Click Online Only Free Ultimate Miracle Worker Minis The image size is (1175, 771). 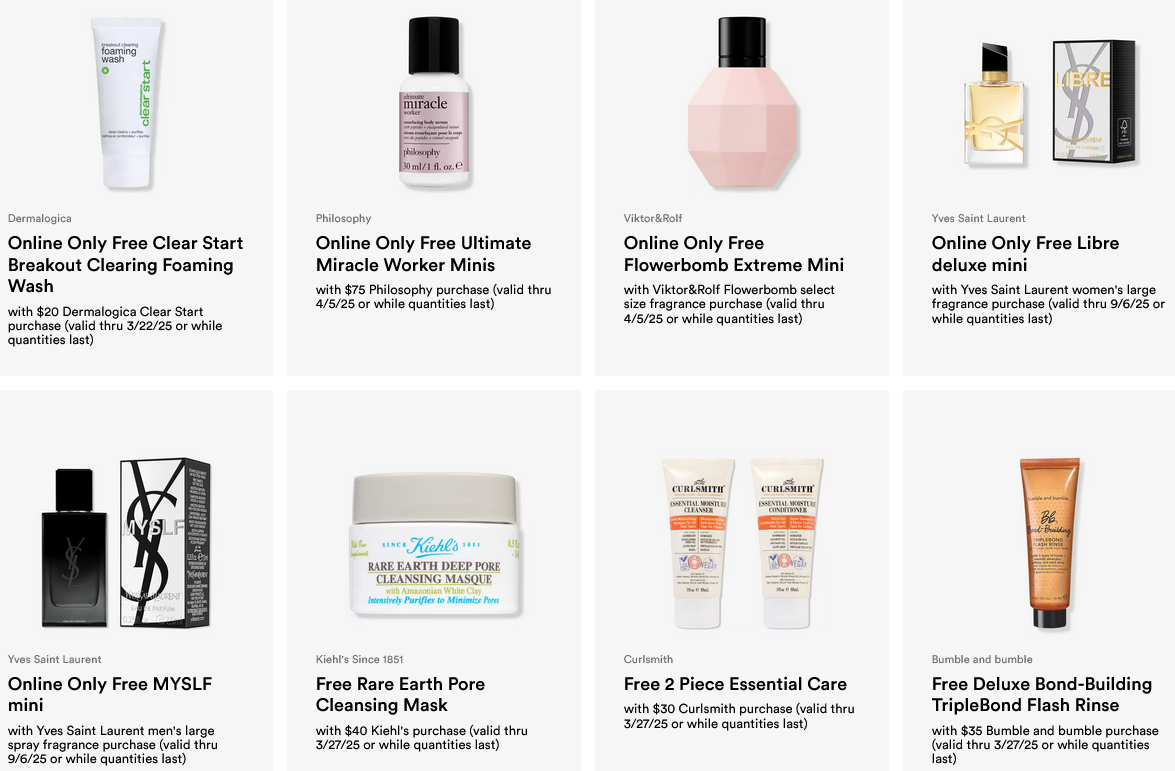423,254
